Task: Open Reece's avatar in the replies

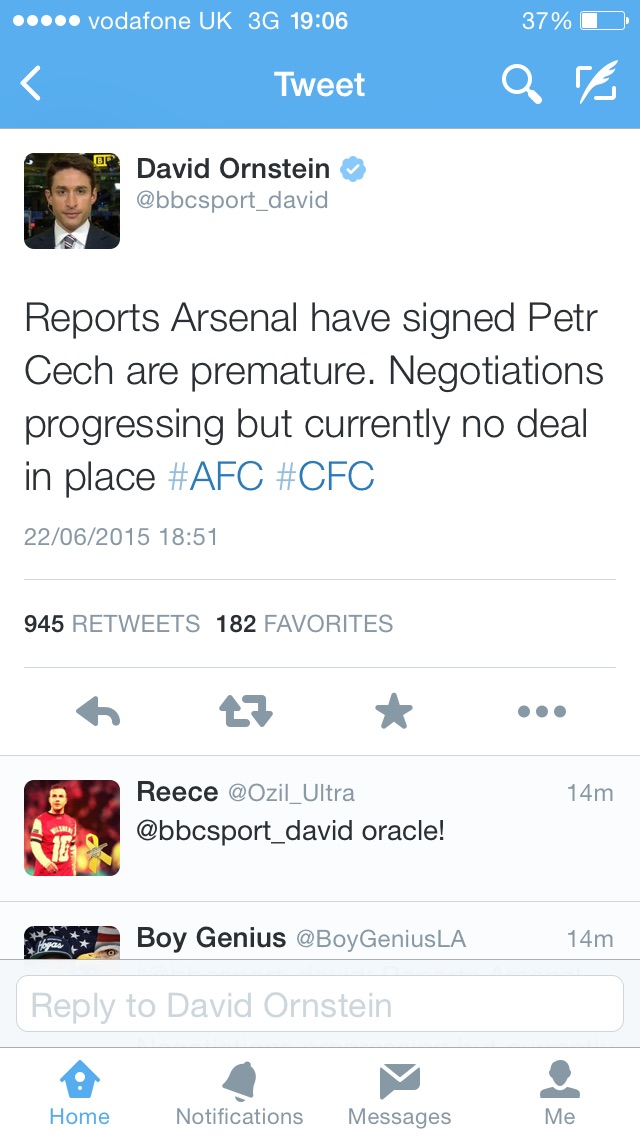Action: [x=72, y=828]
